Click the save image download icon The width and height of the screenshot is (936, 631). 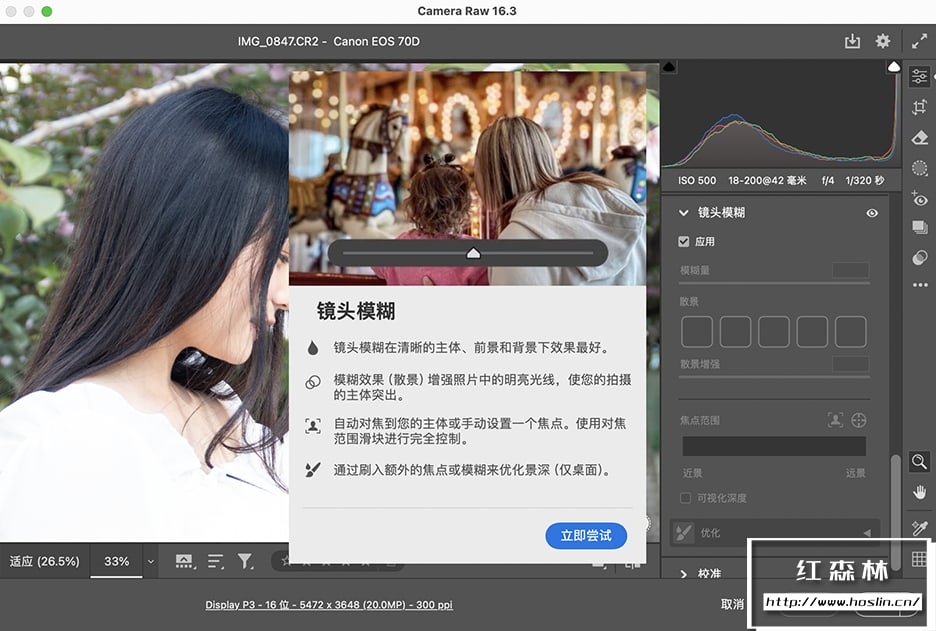(x=852, y=41)
